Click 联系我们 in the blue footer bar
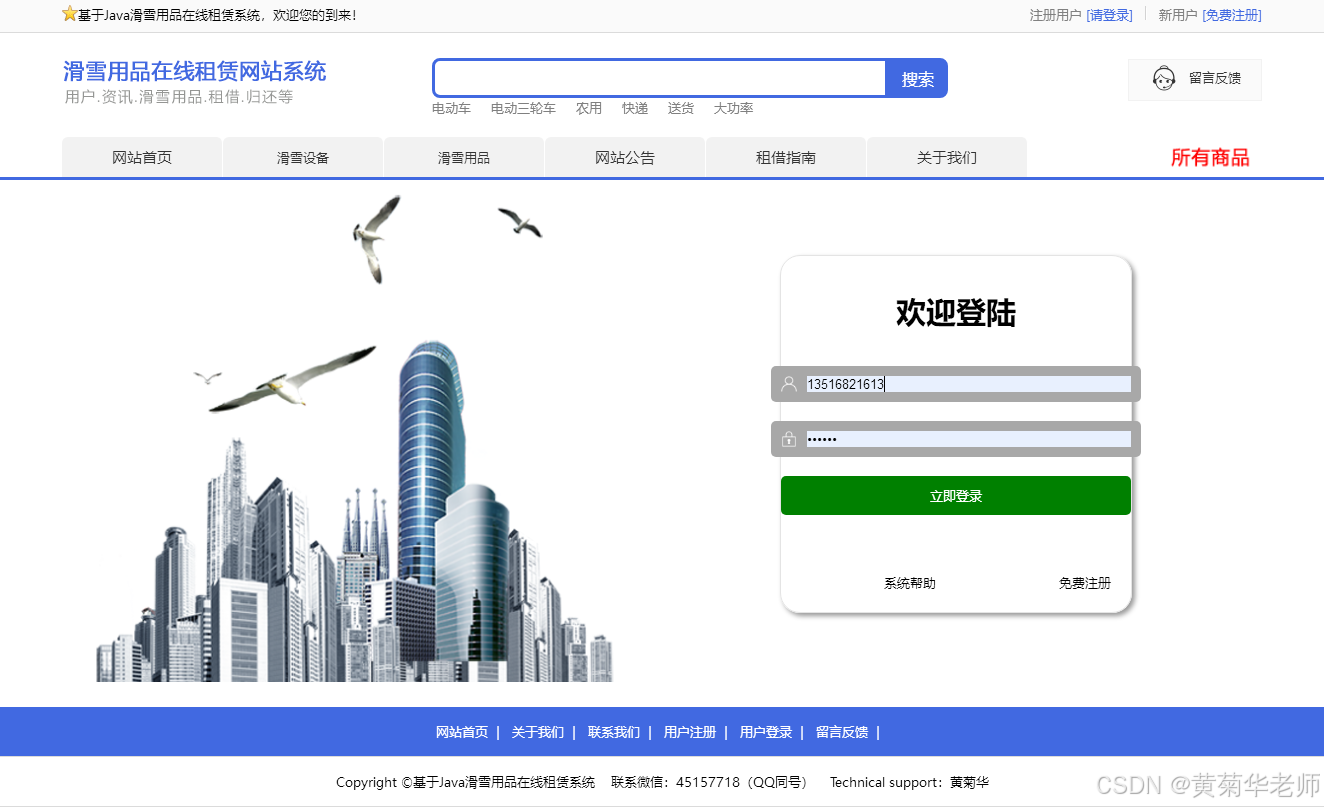 coord(614,732)
